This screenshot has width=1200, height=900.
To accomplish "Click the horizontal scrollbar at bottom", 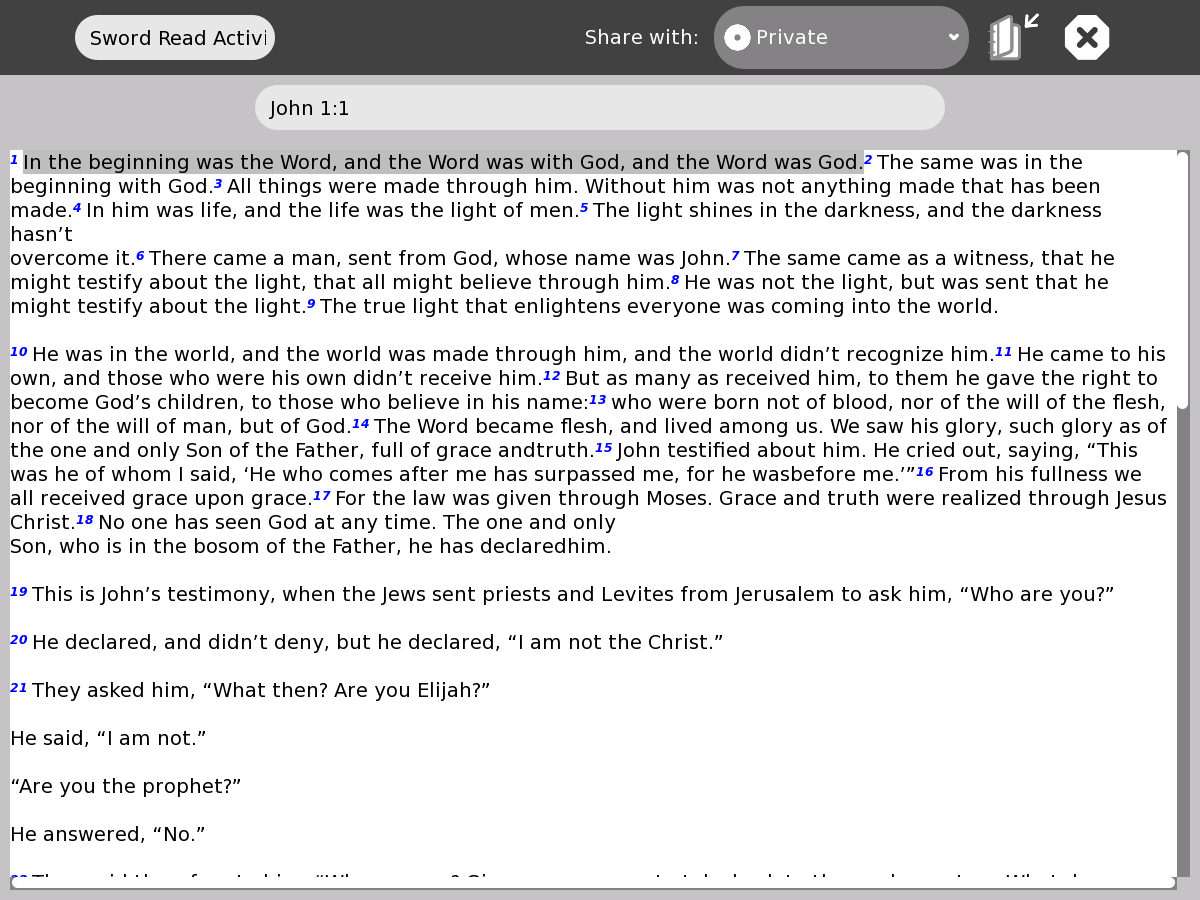I will pyautogui.click(x=592, y=883).
